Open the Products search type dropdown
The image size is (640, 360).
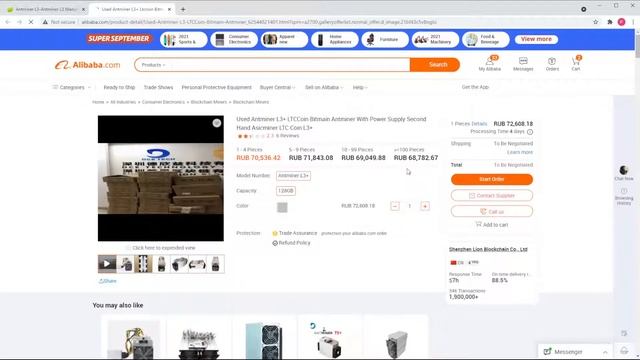pyautogui.click(x=153, y=65)
